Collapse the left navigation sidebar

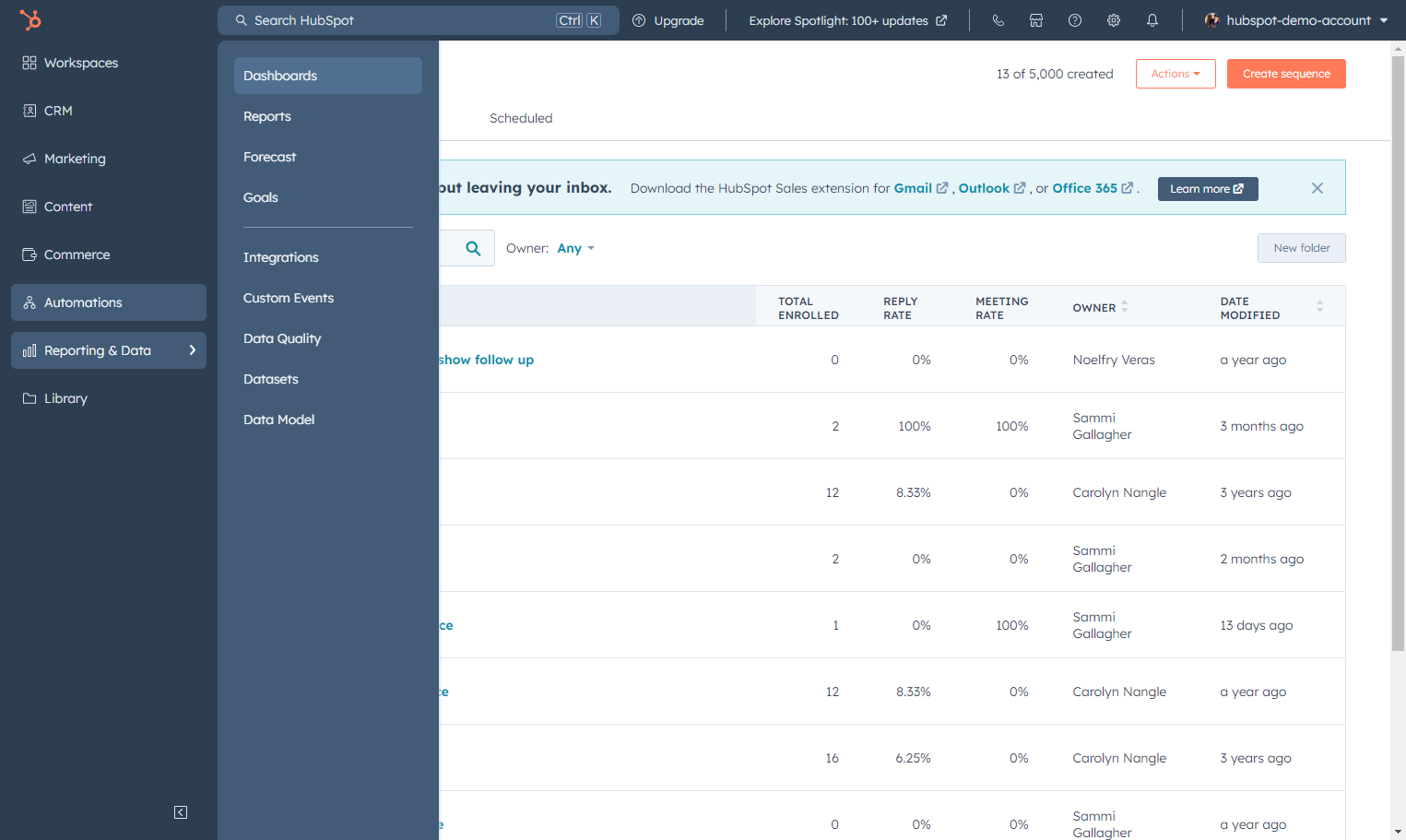pyautogui.click(x=181, y=812)
